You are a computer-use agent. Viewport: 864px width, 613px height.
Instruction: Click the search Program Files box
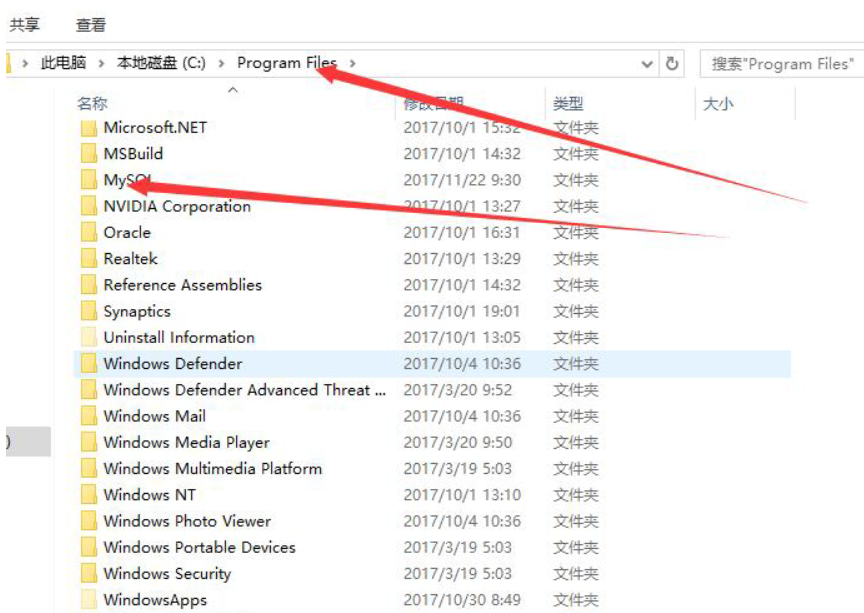point(782,64)
